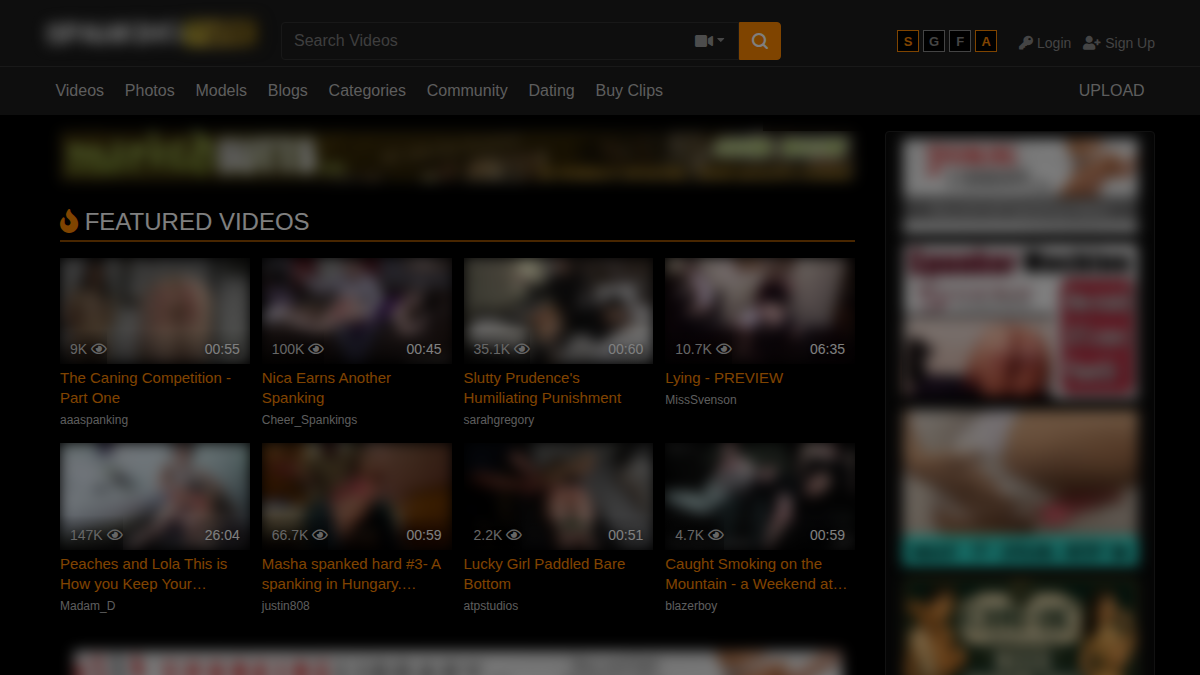Toggle the A orientation filter box
The width and height of the screenshot is (1200, 675).
point(986,41)
